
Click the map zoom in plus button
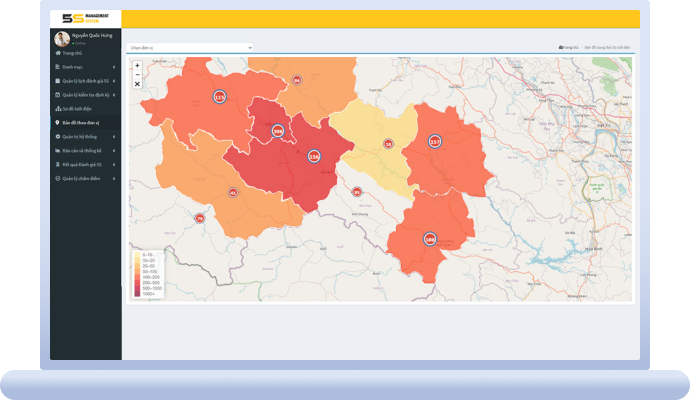click(137, 65)
